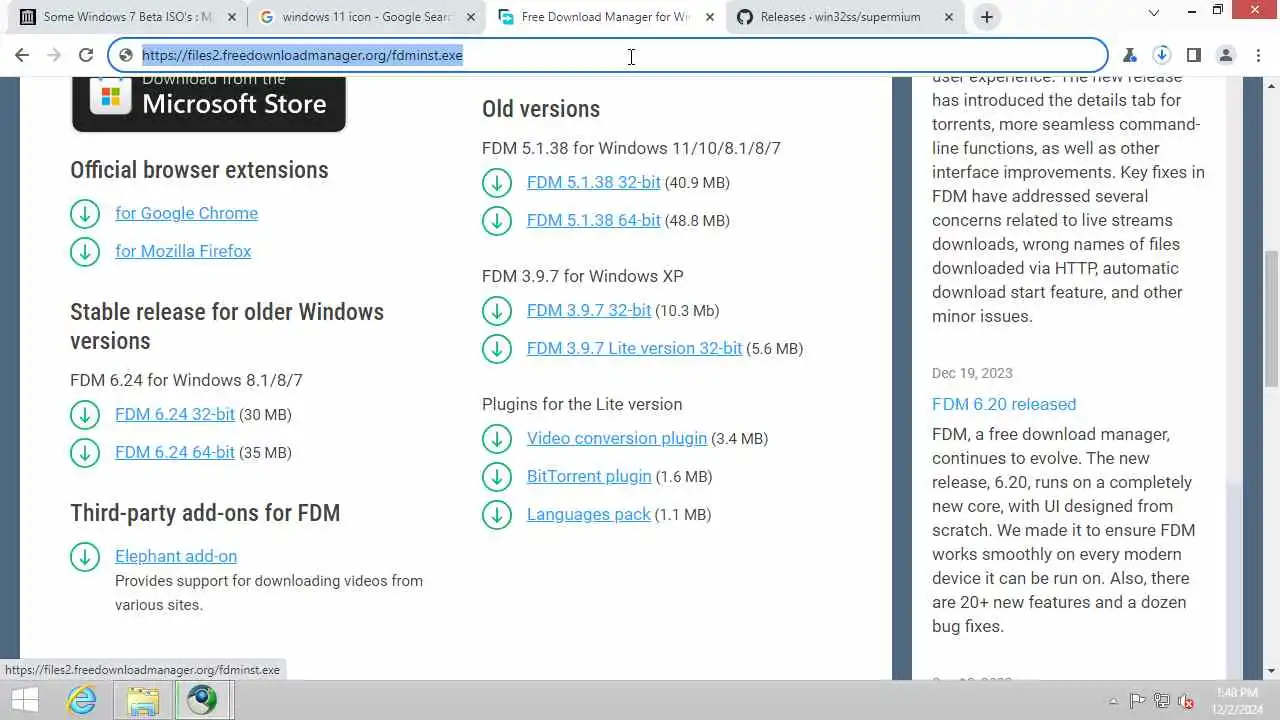The width and height of the screenshot is (1280, 720).
Task: Click download icon next to Elephant add-on
Action: click(x=85, y=556)
